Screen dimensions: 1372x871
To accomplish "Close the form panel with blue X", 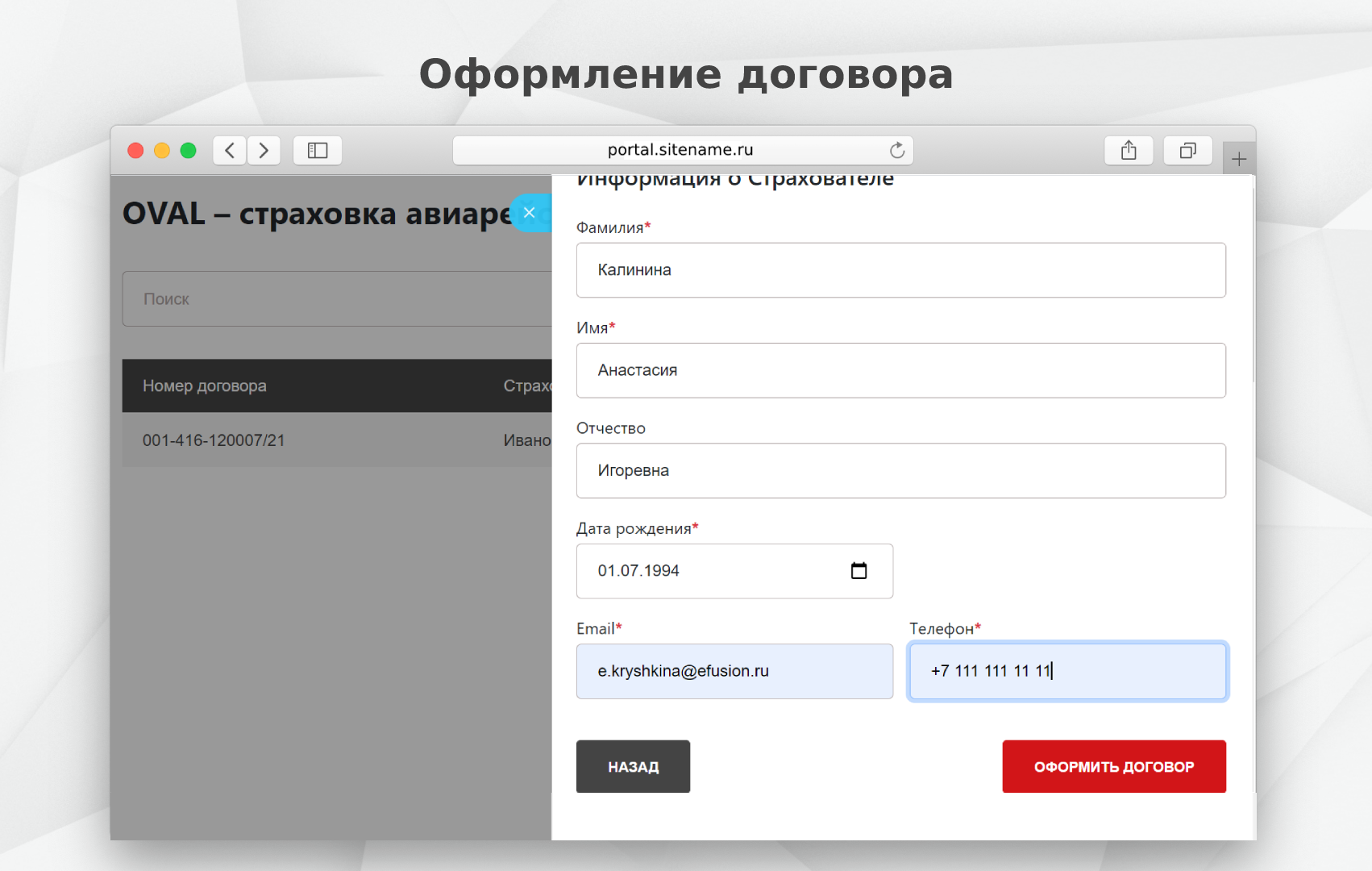I will [530, 213].
